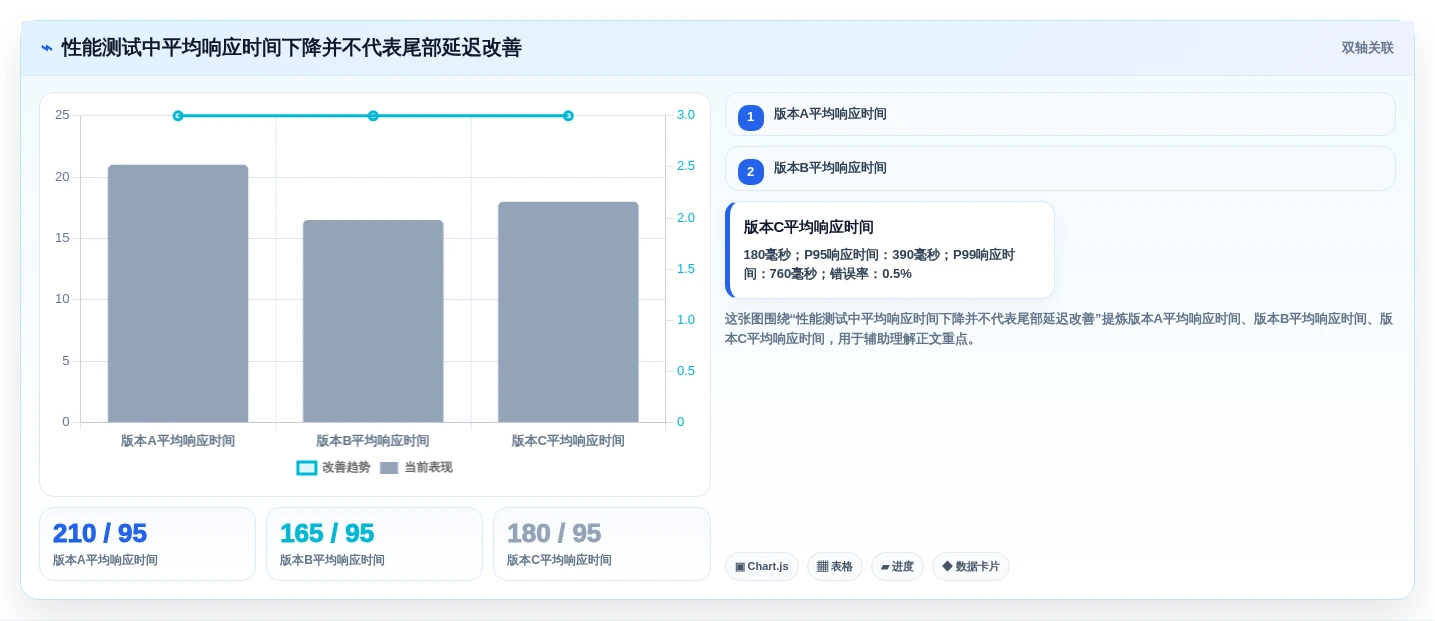
Task: Click the diamond icon in the 数据卡片 tag
Action: point(947,566)
